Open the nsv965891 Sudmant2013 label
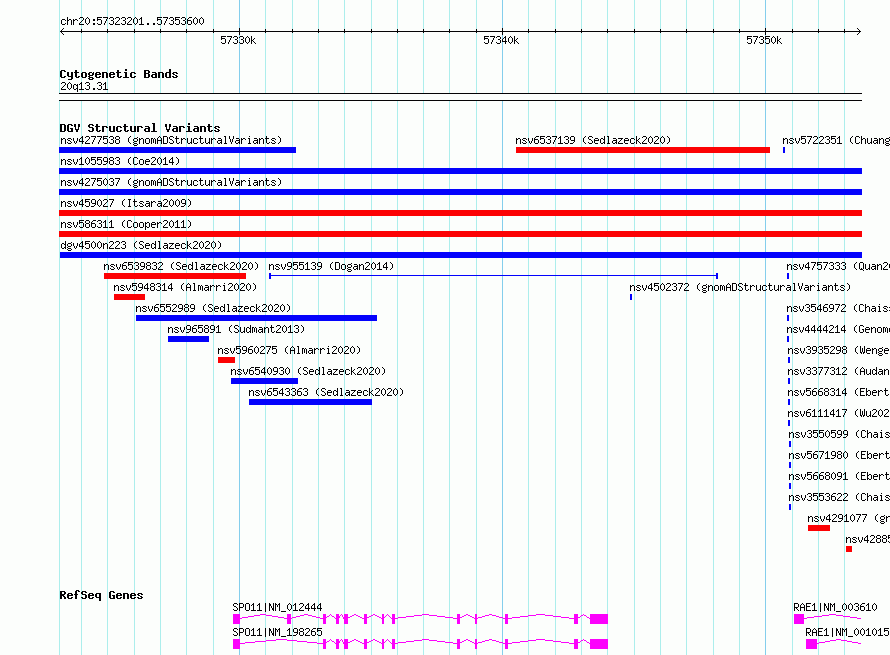The image size is (890, 655). 236,329
